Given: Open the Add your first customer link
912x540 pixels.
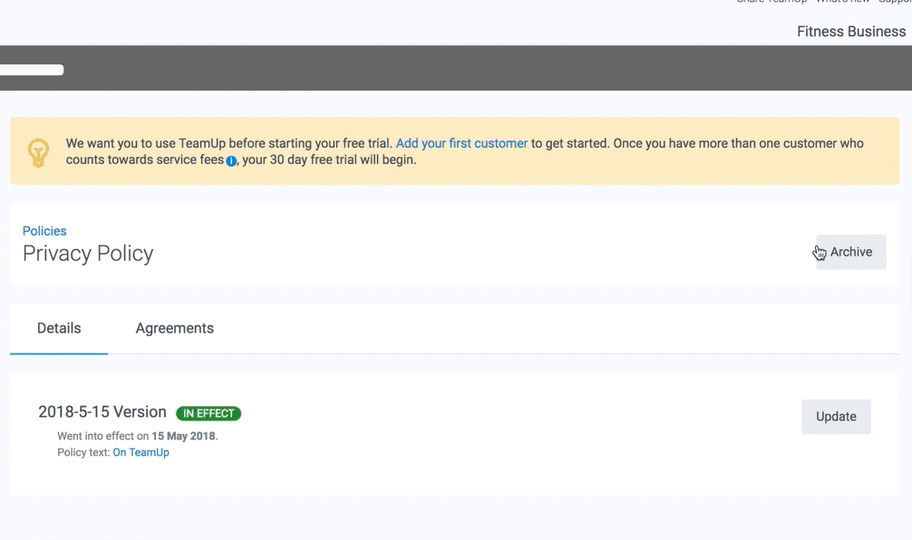Looking at the screenshot, I should (461, 143).
